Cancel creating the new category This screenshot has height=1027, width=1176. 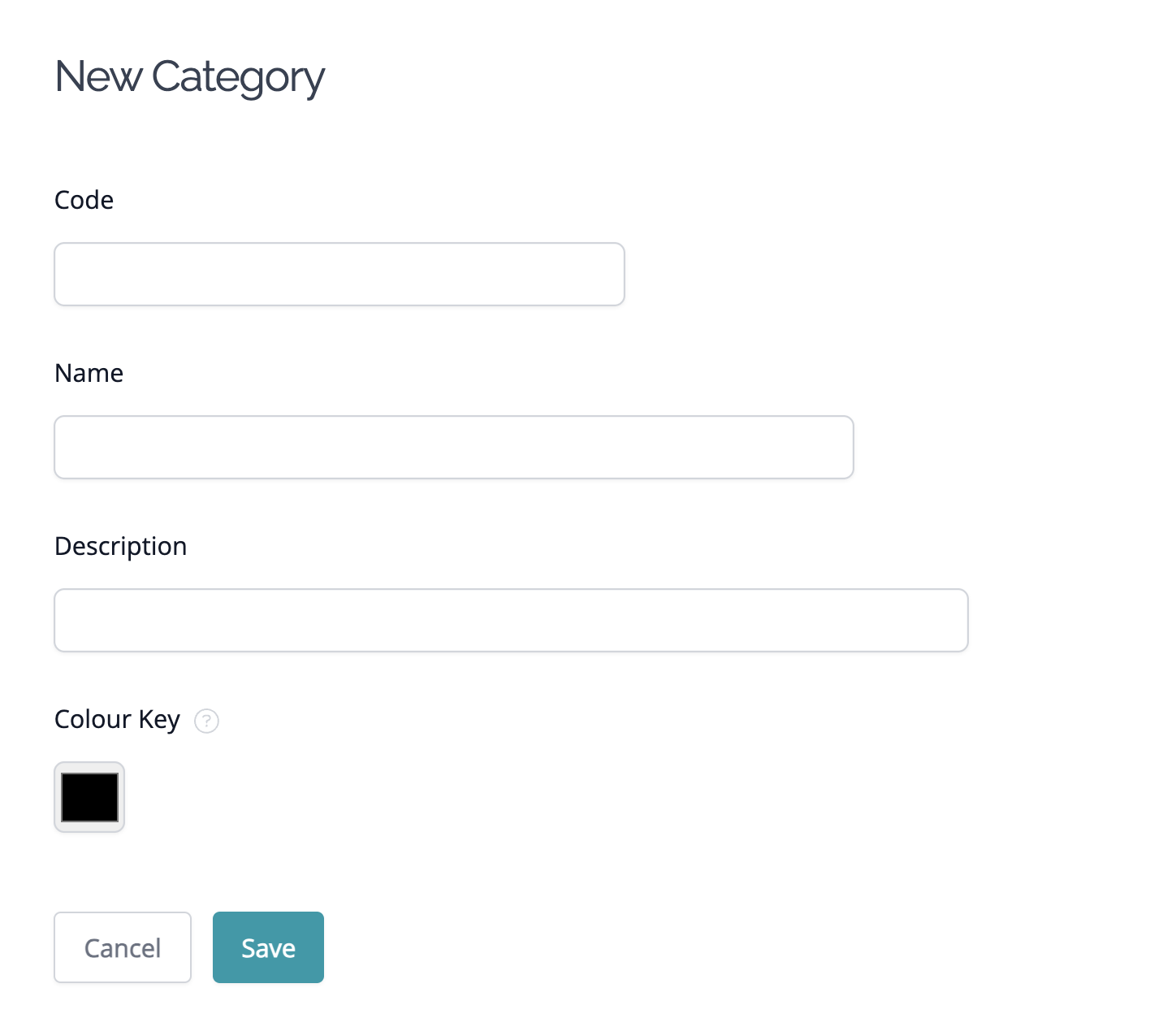coord(123,947)
